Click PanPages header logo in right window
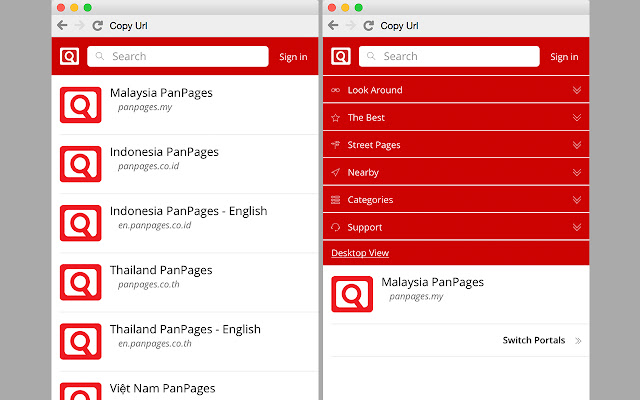 pyautogui.click(x=341, y=56)
